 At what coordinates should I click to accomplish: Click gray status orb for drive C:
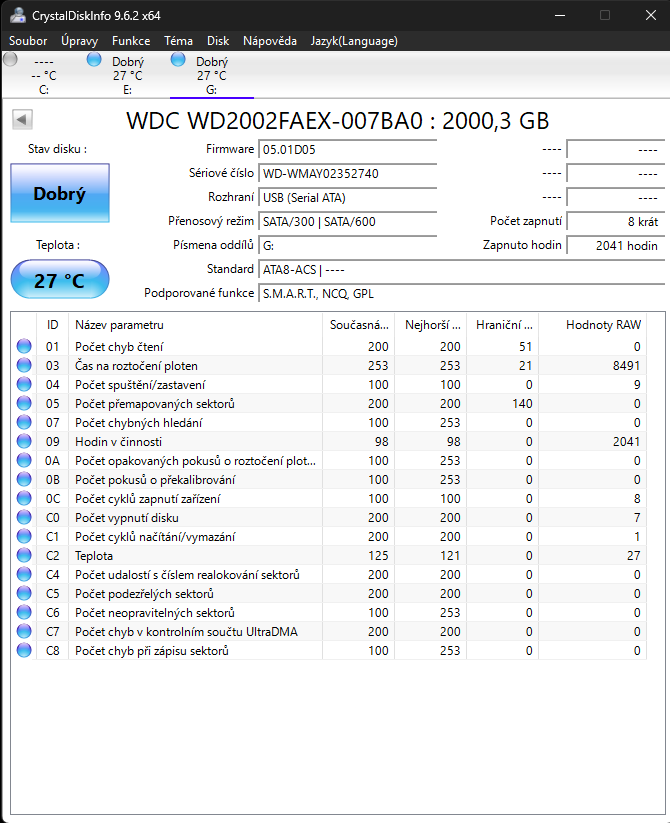(10, 59)
